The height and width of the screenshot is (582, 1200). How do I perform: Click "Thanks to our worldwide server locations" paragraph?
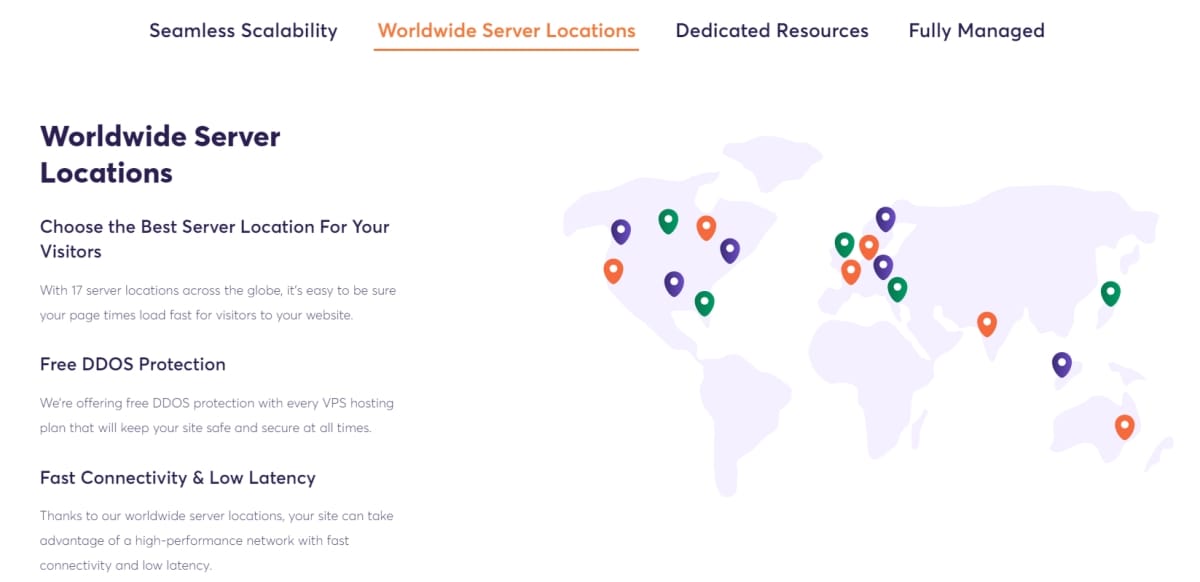tap(217, 541)
